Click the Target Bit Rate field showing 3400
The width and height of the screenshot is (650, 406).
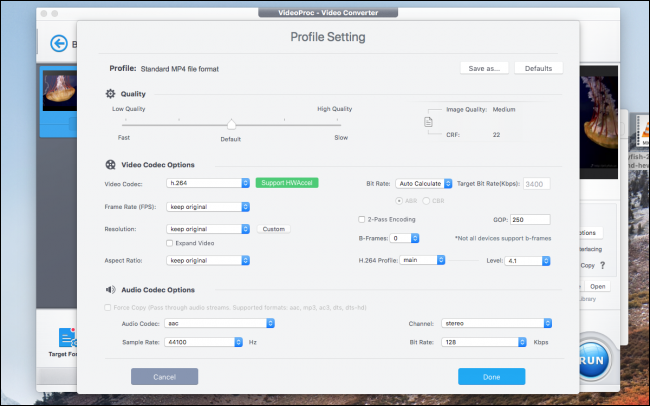click(537, 184)
